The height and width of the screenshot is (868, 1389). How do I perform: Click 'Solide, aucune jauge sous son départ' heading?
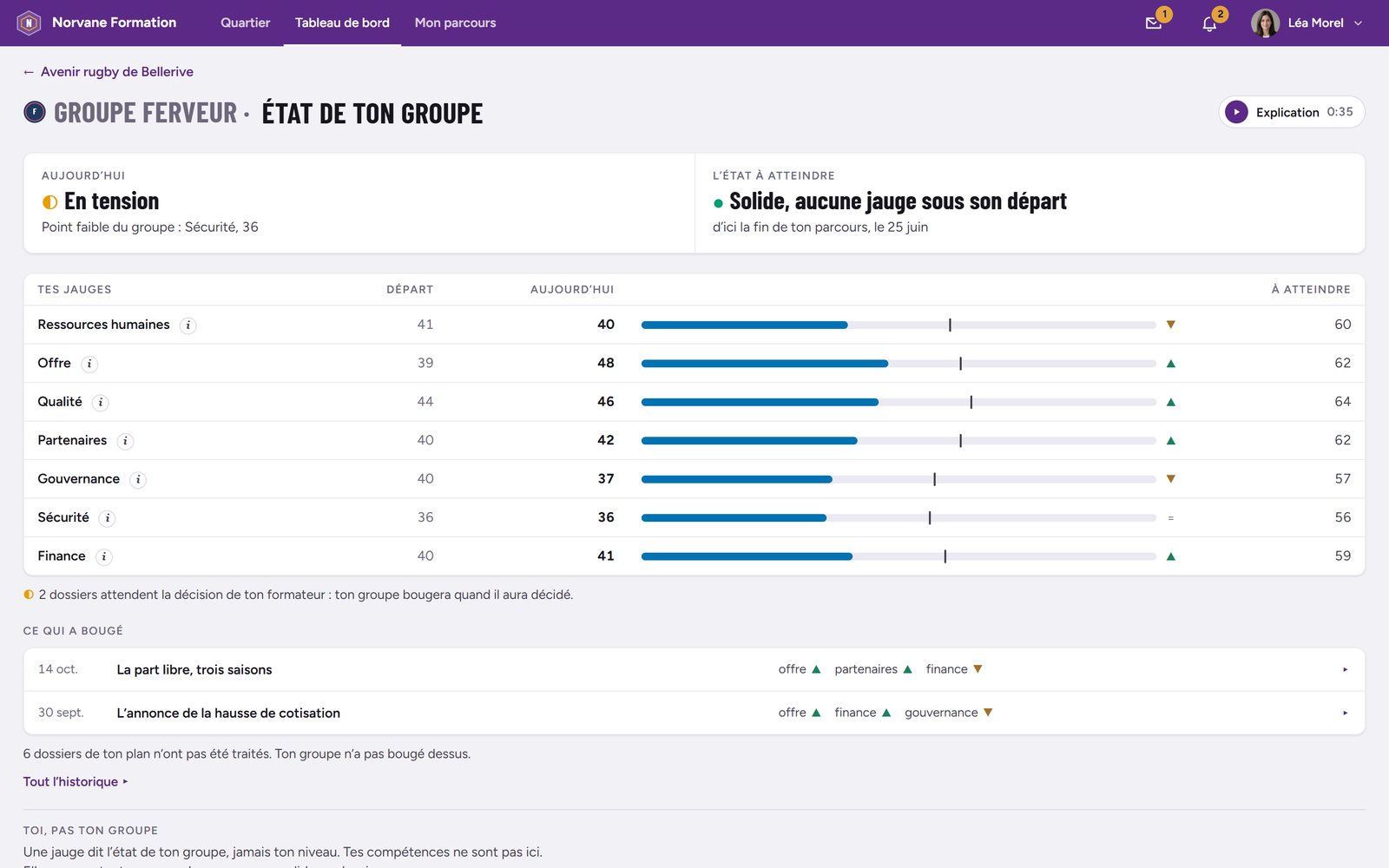tap(898, 201)
